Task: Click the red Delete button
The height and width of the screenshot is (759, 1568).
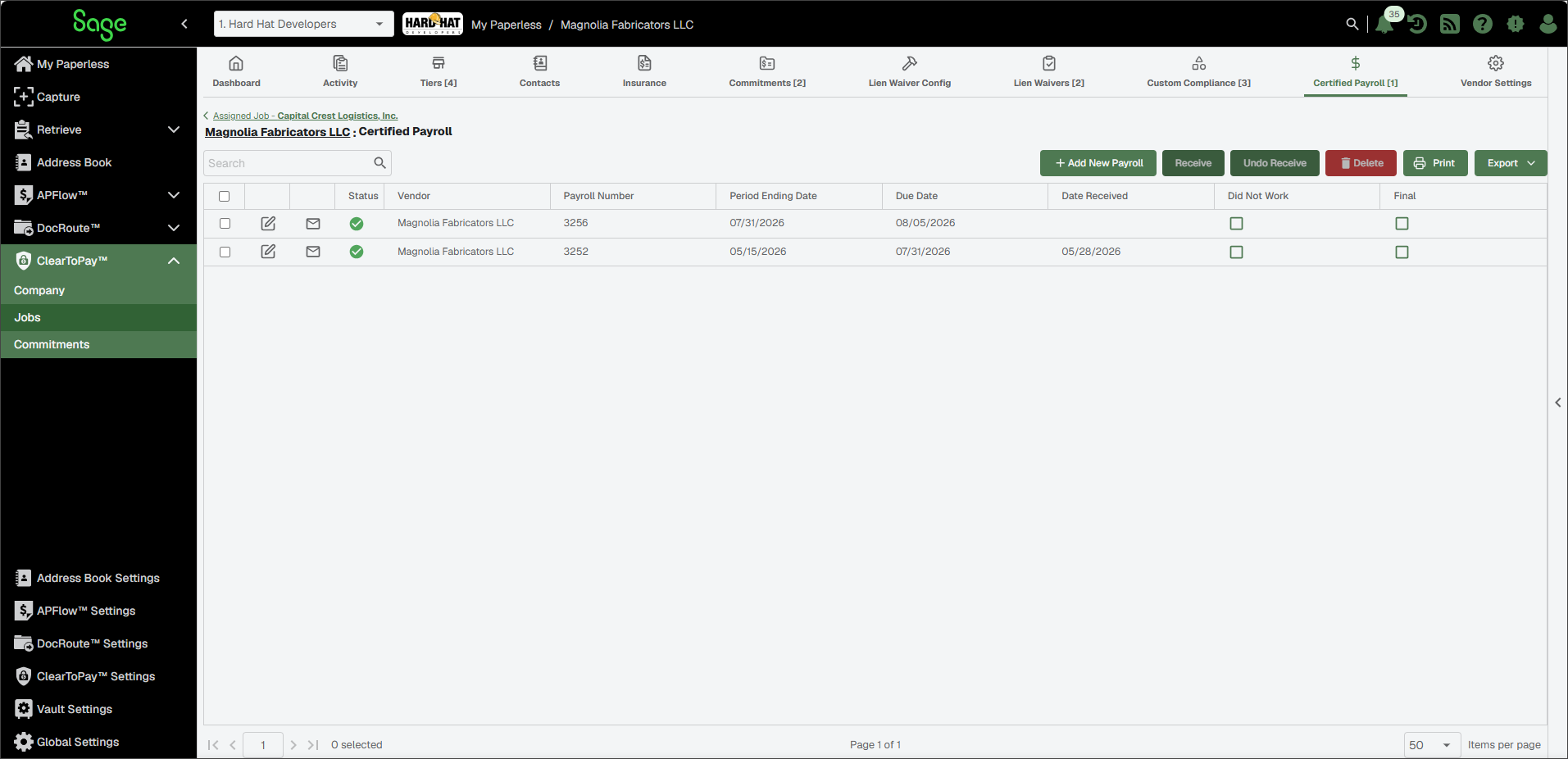Action: (1361, 163)
